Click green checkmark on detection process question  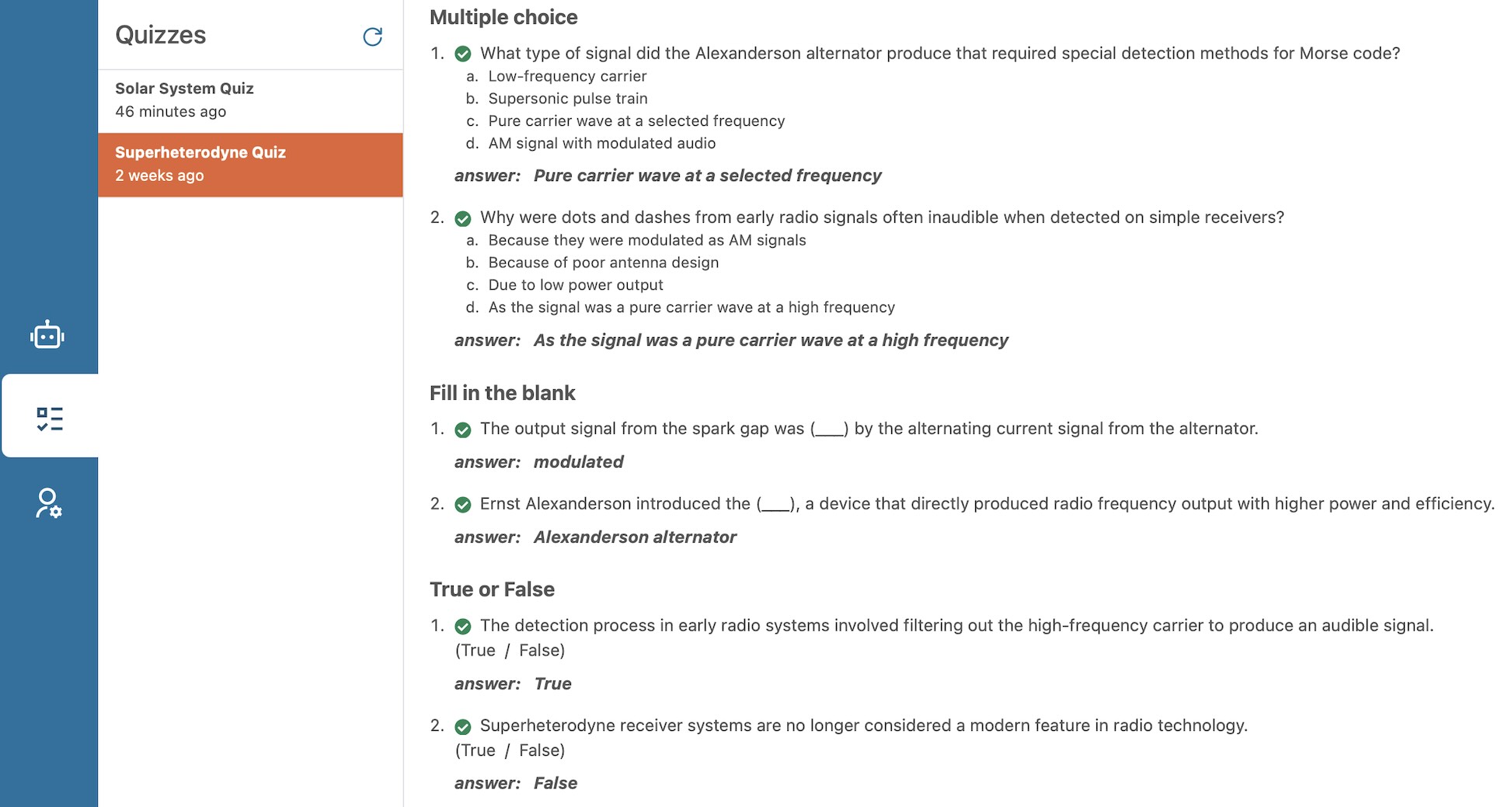[463, 626]
